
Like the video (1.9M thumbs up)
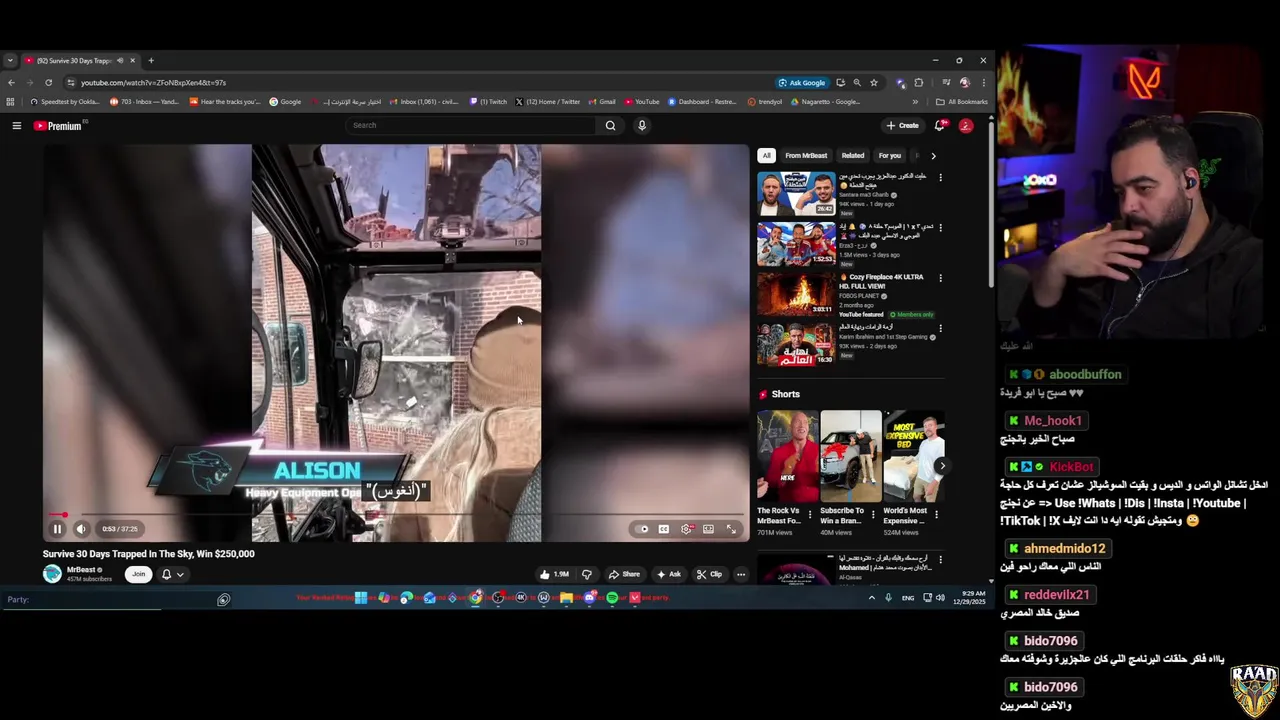[555, 574]
